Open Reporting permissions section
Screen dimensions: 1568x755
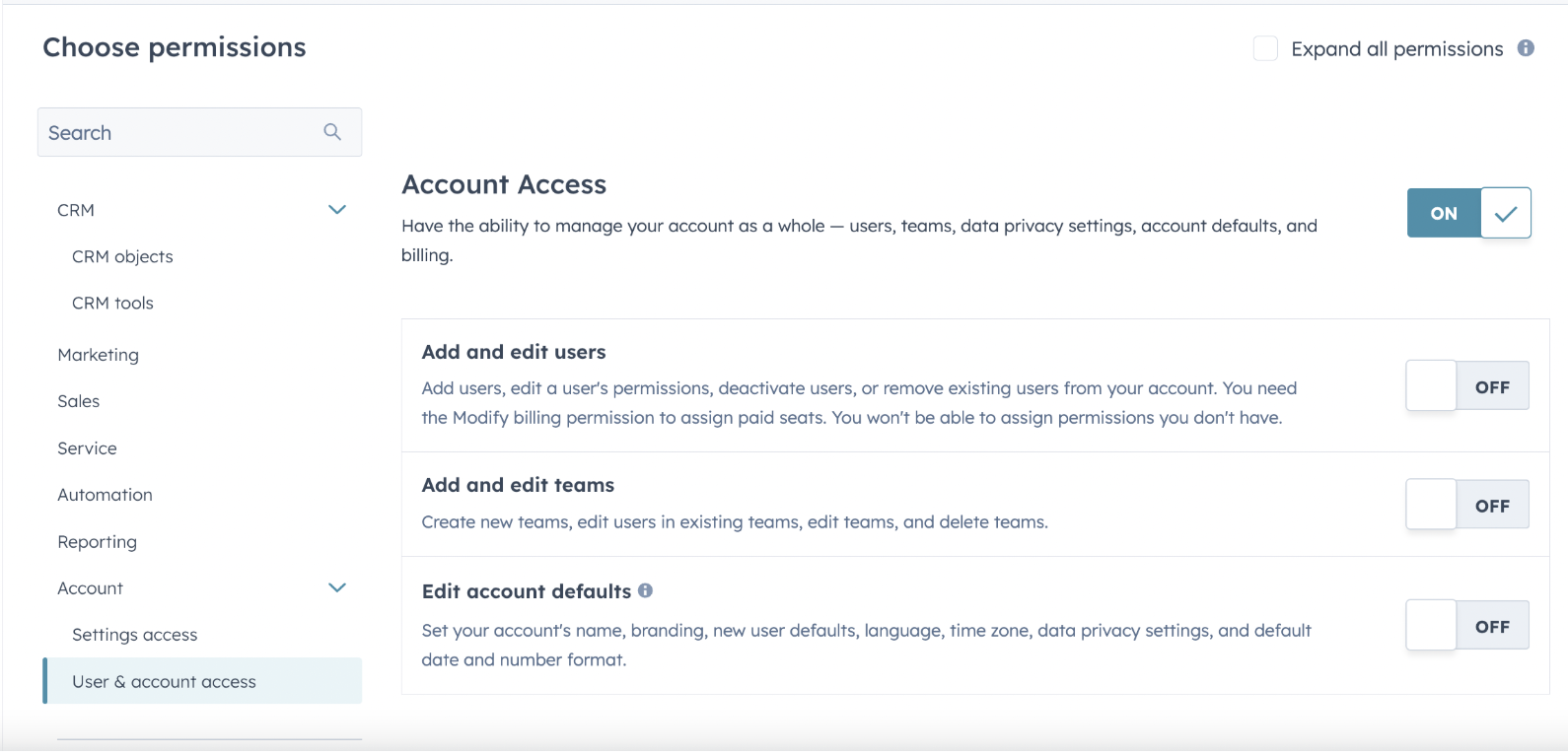click(97, 542)
